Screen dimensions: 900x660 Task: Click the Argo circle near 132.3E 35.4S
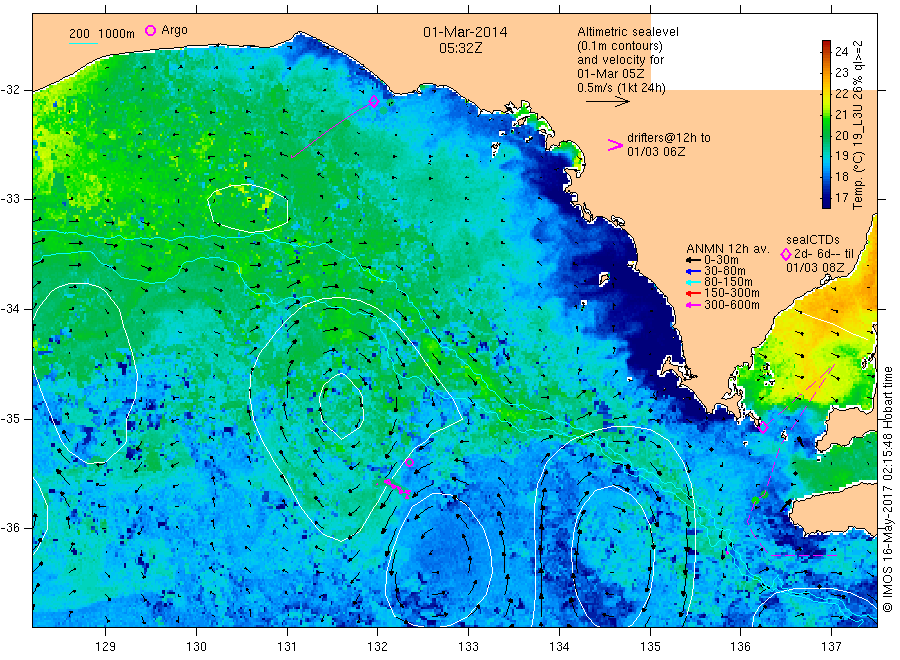pyautogui.click(x=409, y=463)
